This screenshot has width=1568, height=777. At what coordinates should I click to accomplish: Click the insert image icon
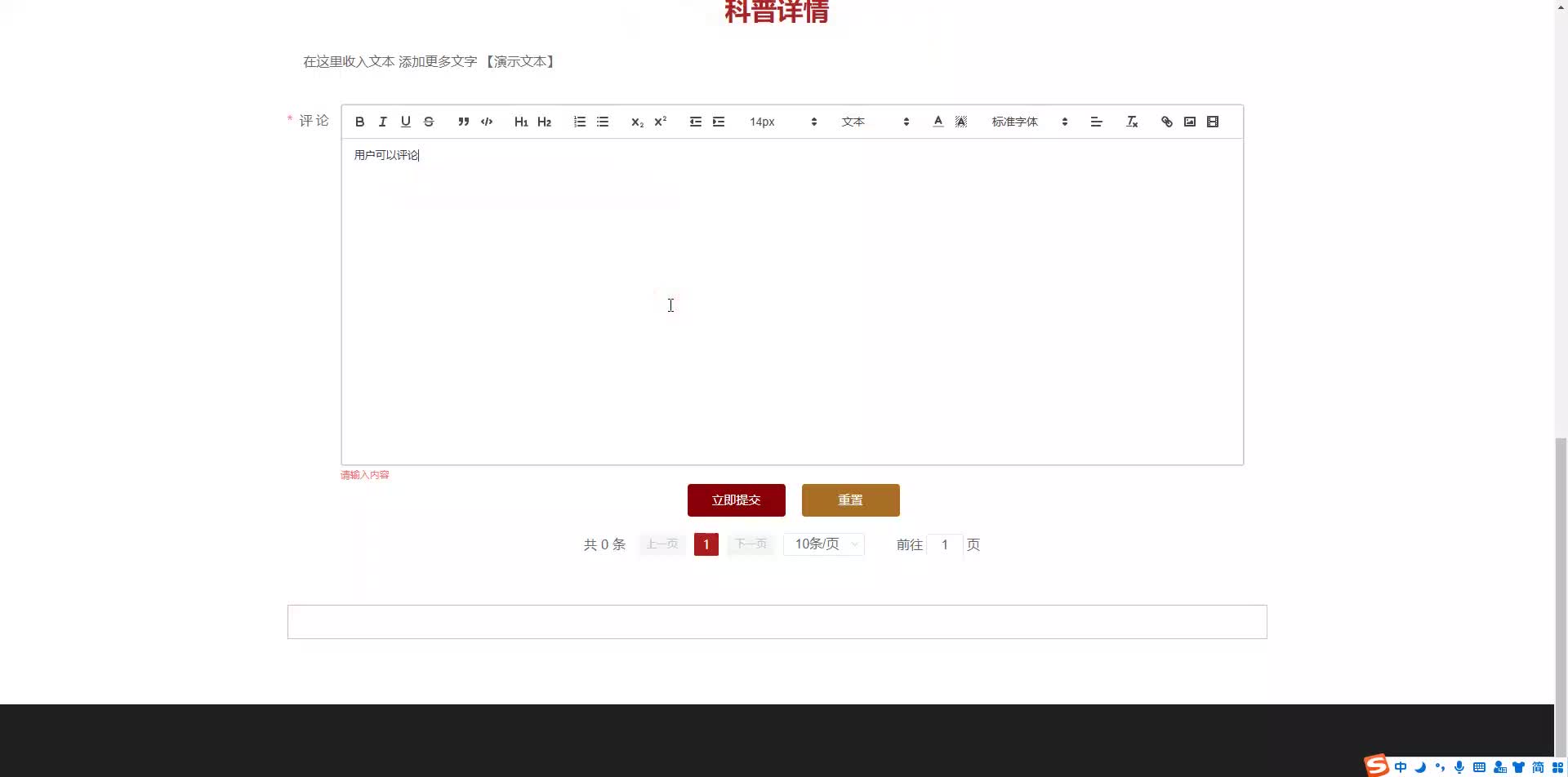(1189, 122)
